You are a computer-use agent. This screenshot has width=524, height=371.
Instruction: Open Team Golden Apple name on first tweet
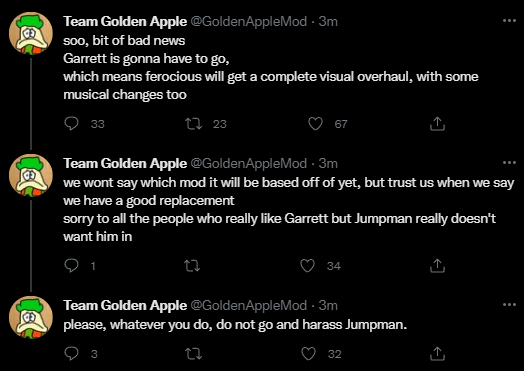click(x=125, y=21)
